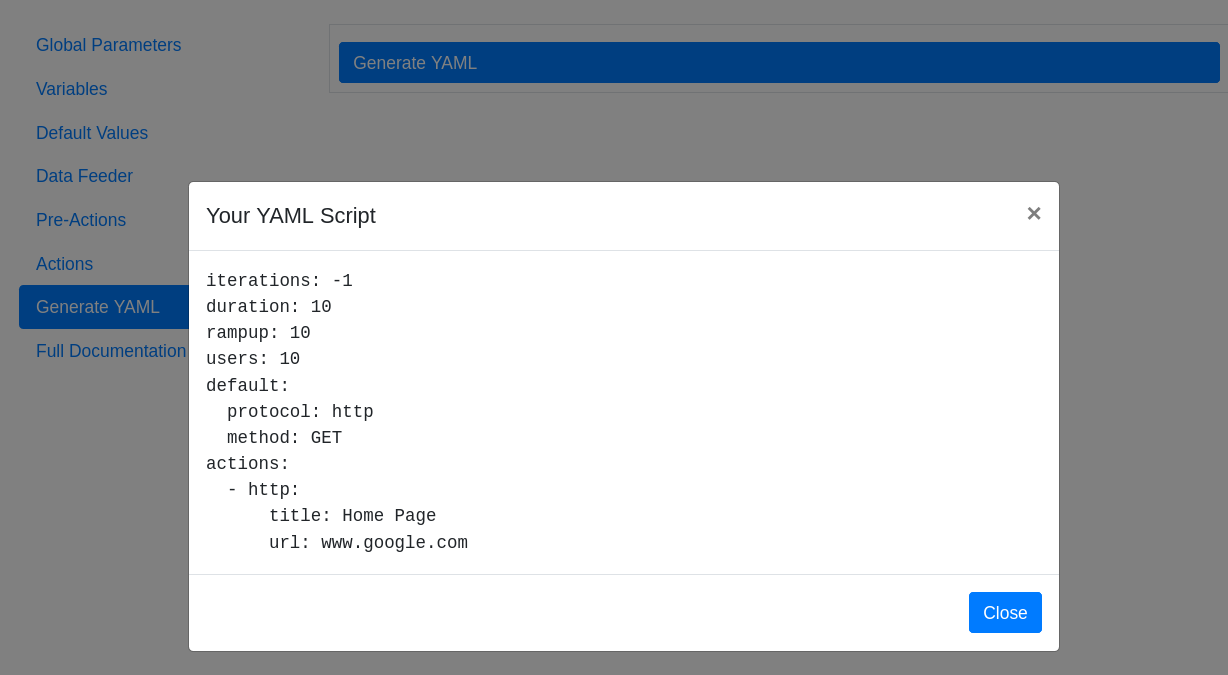Open the Default Values page

pos(91,133)
